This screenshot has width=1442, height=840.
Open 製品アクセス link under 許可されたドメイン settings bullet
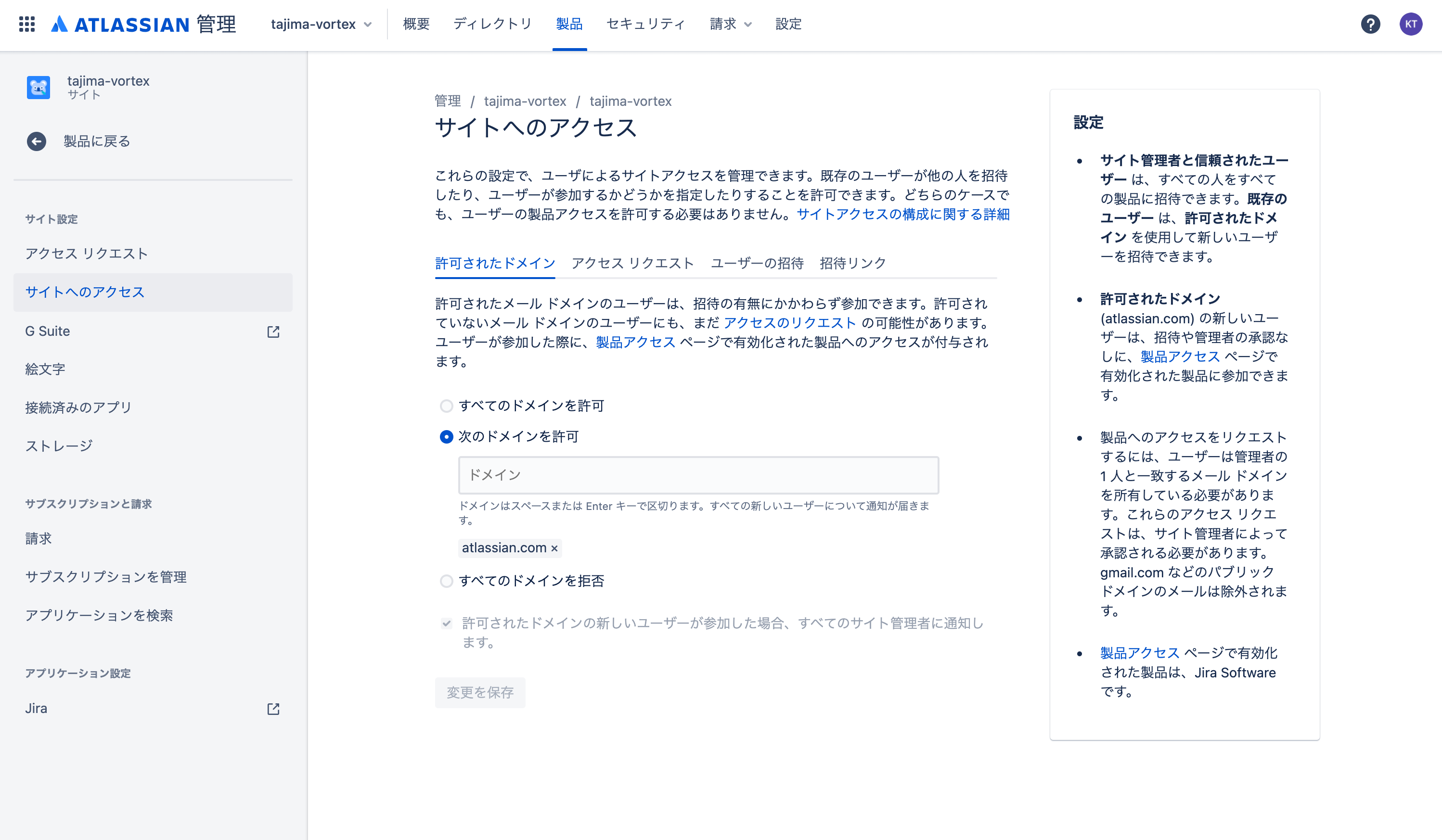[x=1180, y=356]
